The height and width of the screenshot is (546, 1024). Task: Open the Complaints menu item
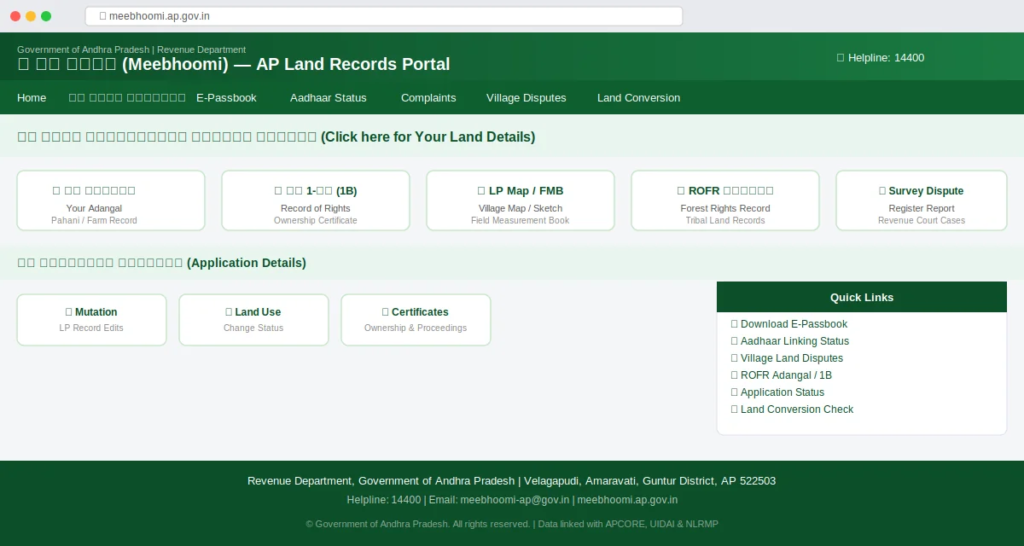(428, 98)
